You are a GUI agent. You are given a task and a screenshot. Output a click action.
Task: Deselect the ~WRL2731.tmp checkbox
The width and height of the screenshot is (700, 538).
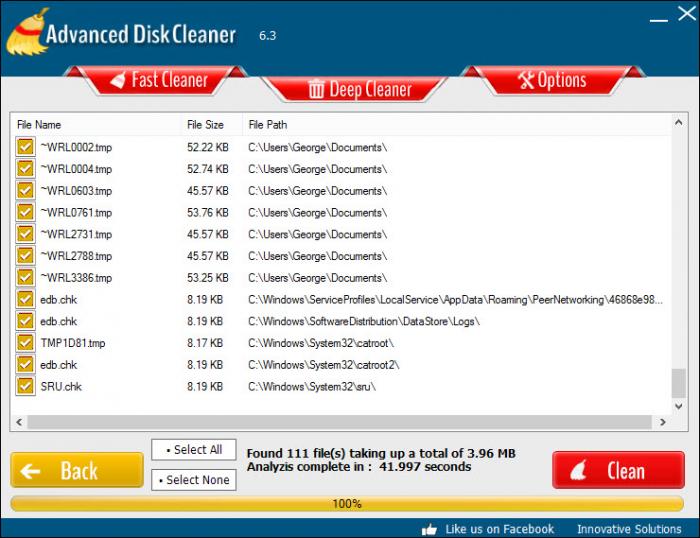(x=25, y=234)
